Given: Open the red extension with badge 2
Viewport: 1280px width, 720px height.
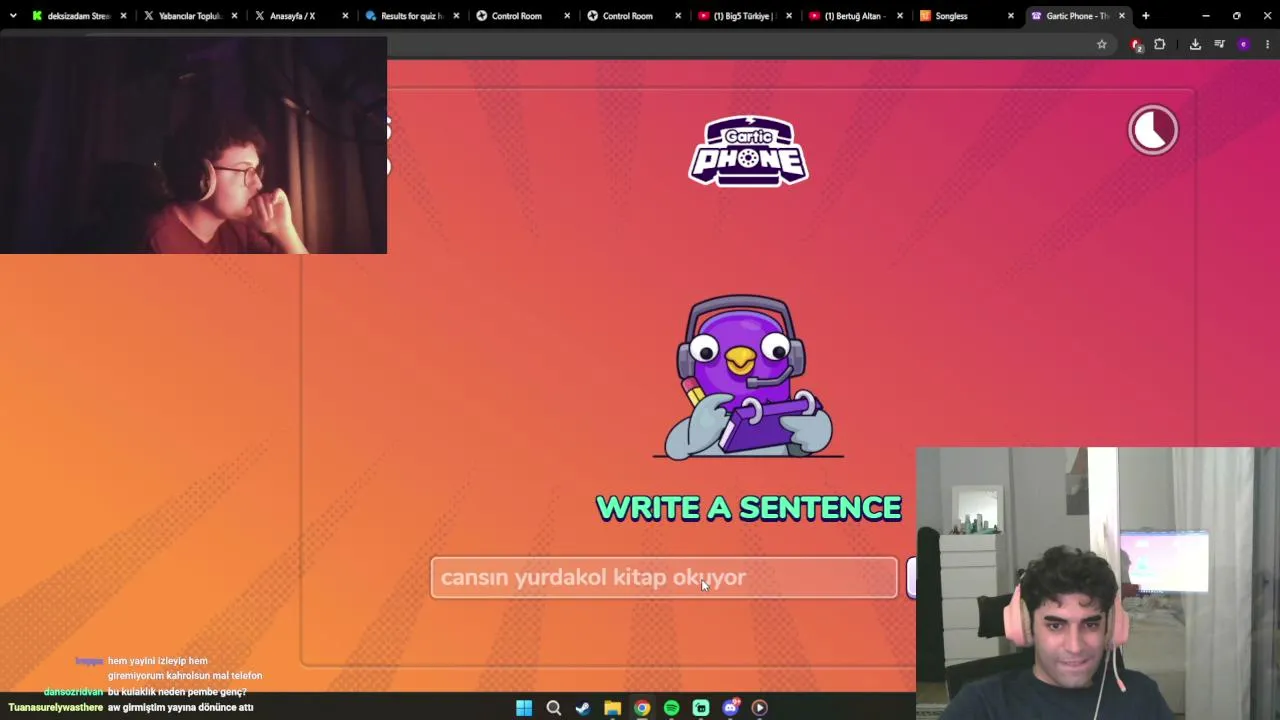Looking at the screenshot, I should (1136, 45).
